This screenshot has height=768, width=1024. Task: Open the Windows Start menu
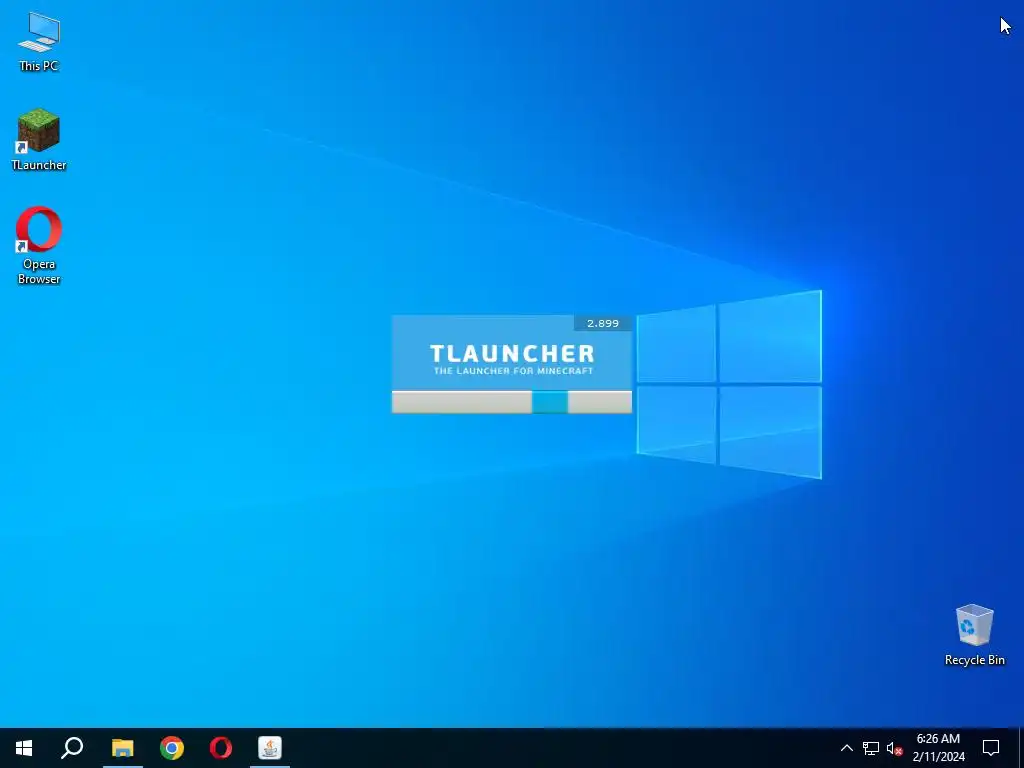(24, 748)
